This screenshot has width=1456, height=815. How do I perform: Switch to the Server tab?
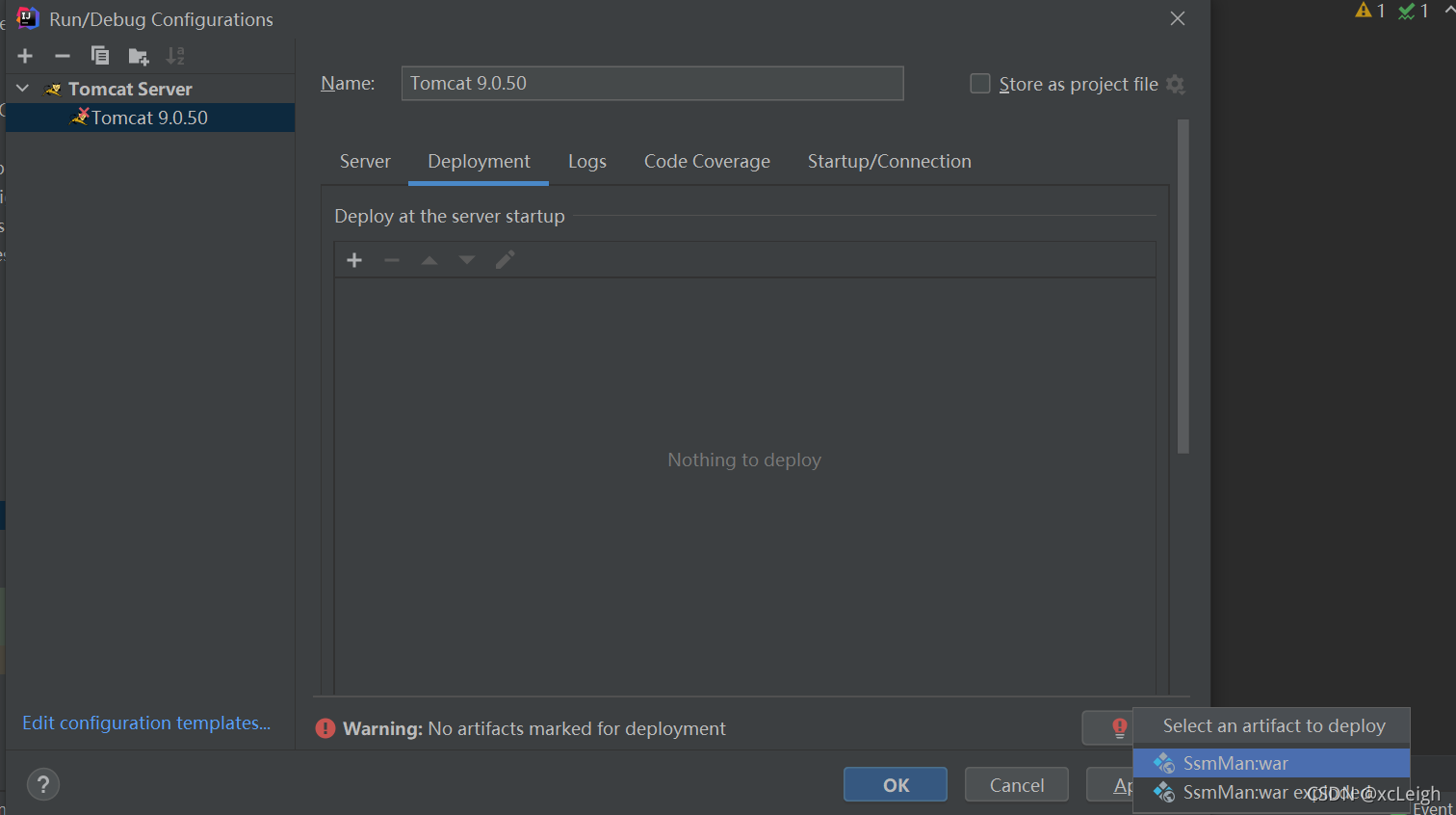(365, 162)
